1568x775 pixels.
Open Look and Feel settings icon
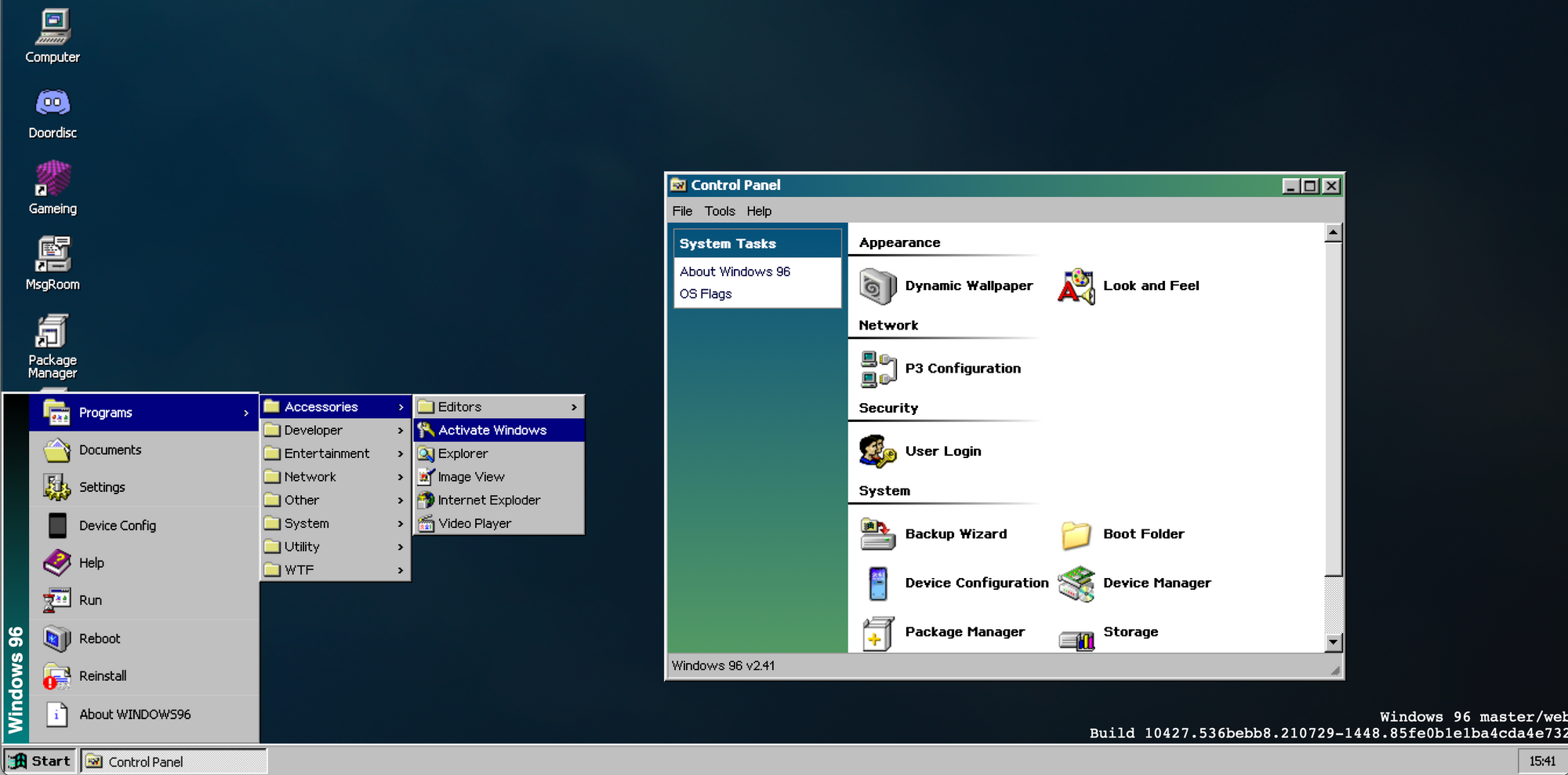click(1076, 286)
